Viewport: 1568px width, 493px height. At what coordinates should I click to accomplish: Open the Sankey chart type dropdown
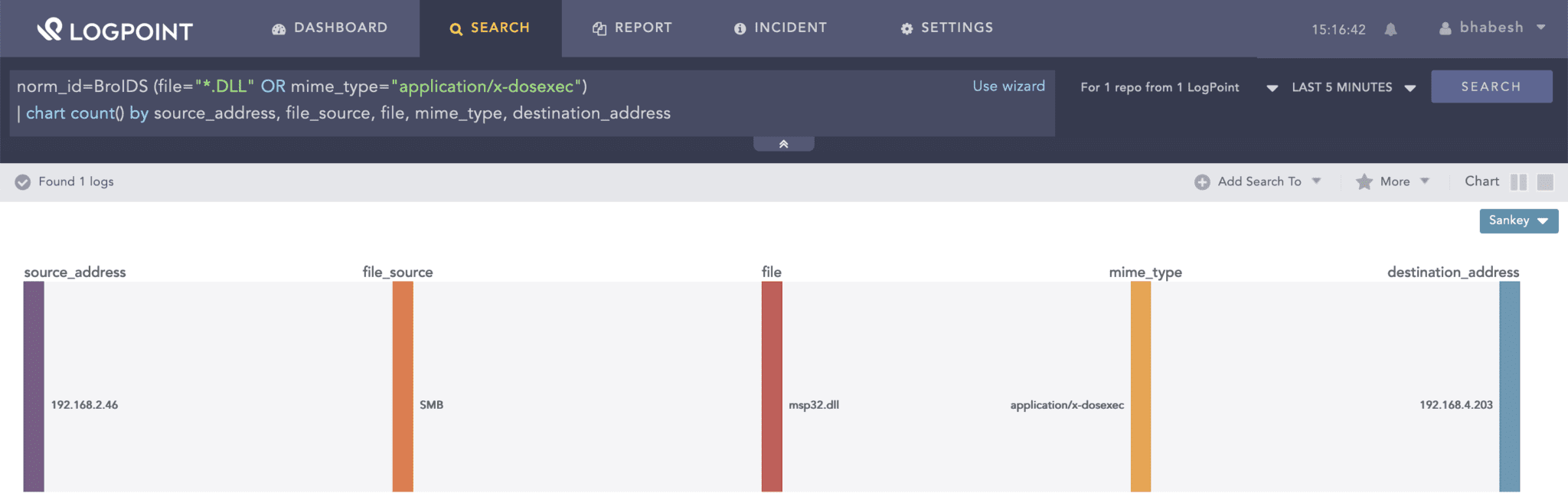coord(1518,220)
